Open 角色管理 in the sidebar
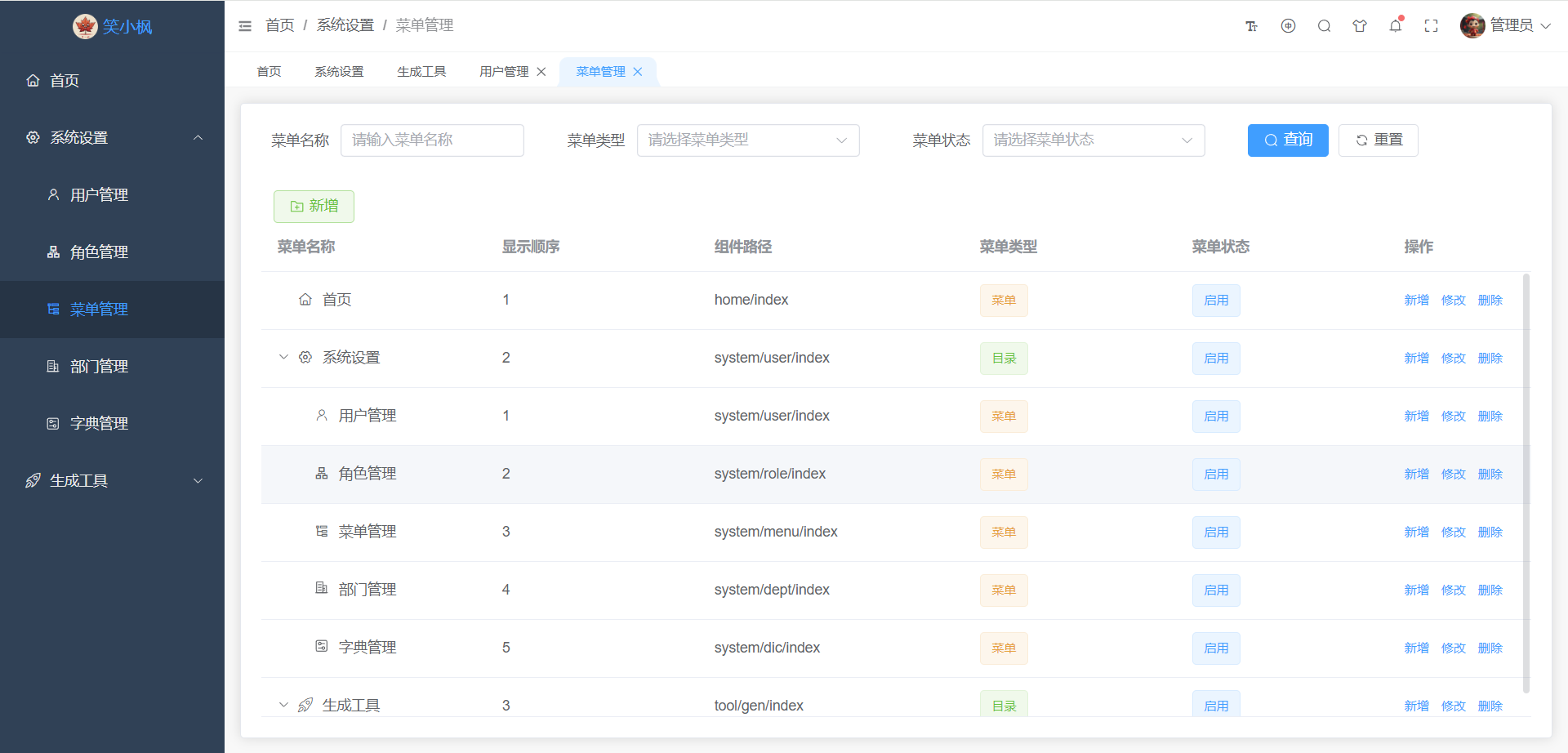 click(x=112, y=252)
